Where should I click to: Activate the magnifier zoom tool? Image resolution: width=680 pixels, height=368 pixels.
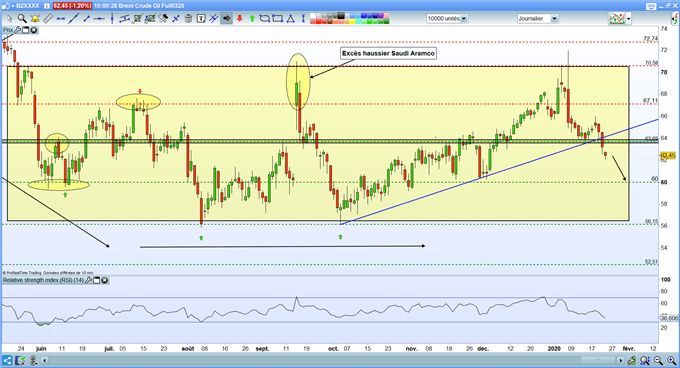(x=22, y=19)
